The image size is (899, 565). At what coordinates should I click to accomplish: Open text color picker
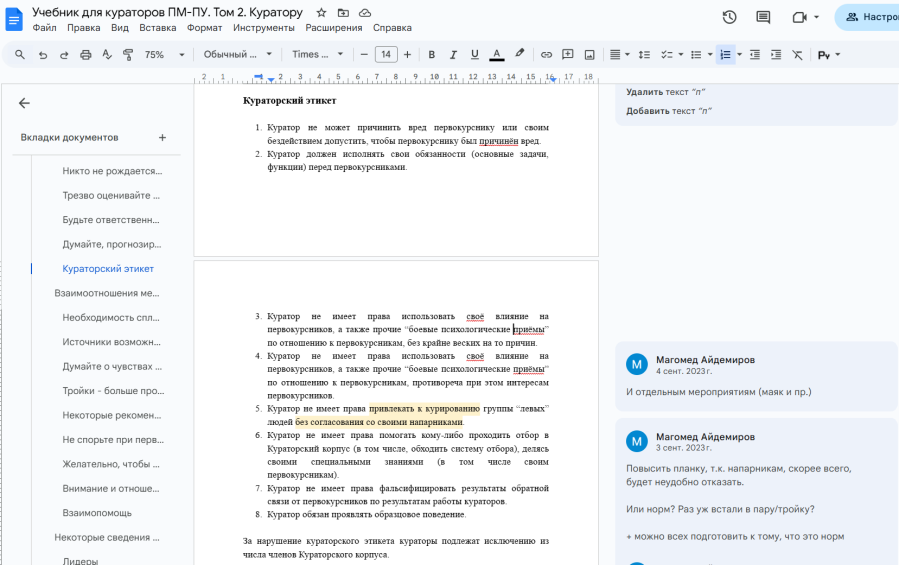click(x=497, y=54)
